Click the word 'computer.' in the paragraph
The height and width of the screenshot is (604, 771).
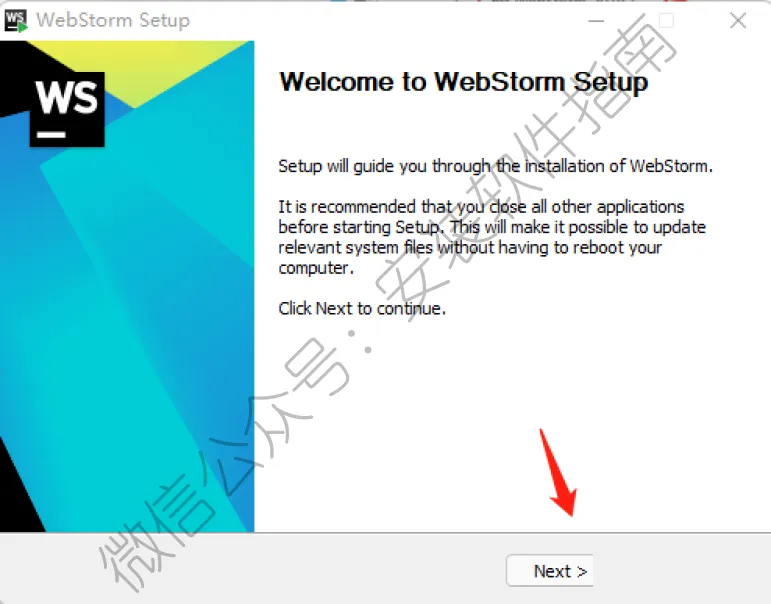coord(316,269)
